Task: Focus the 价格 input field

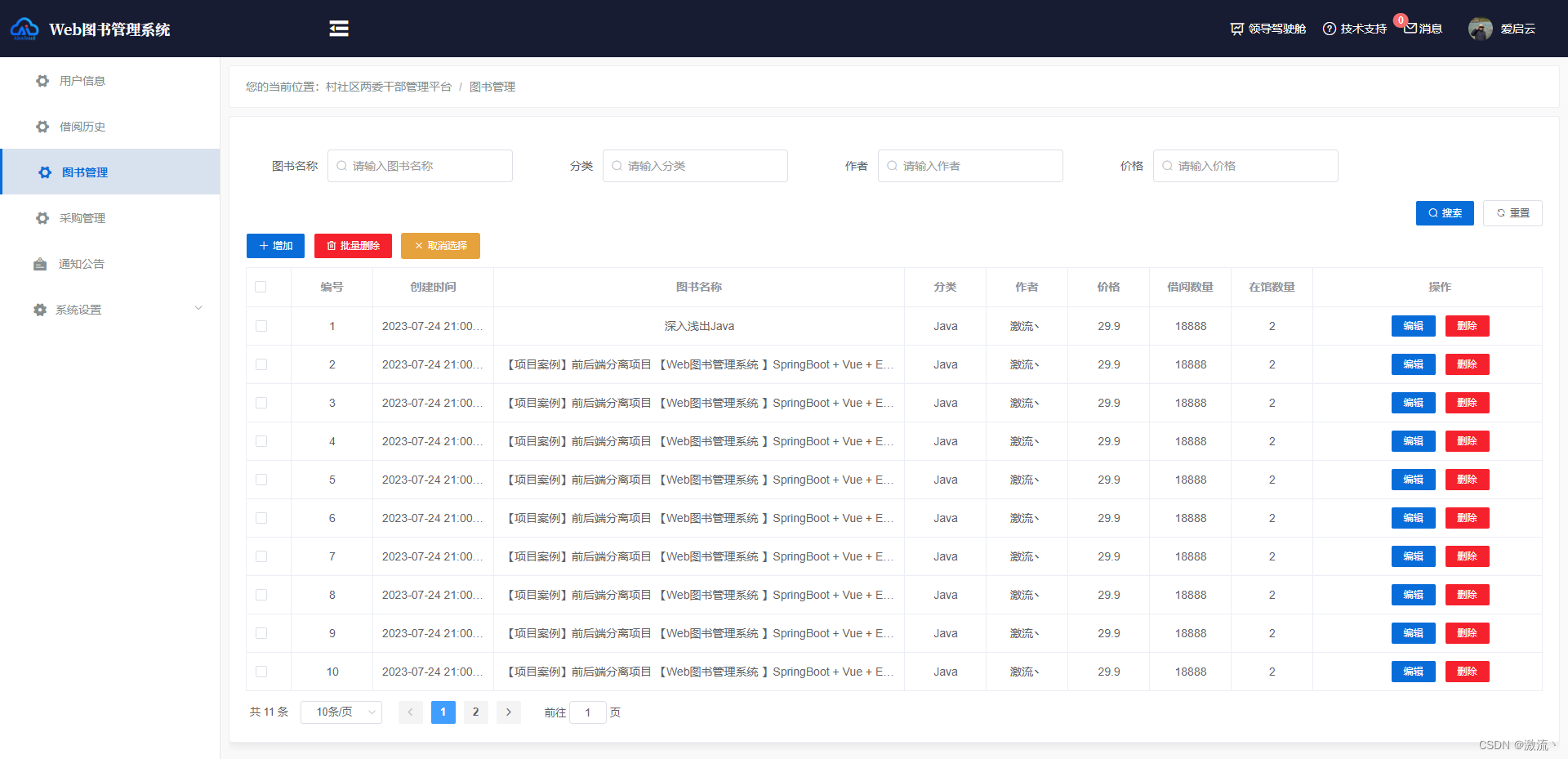Action: [1245, 166]
